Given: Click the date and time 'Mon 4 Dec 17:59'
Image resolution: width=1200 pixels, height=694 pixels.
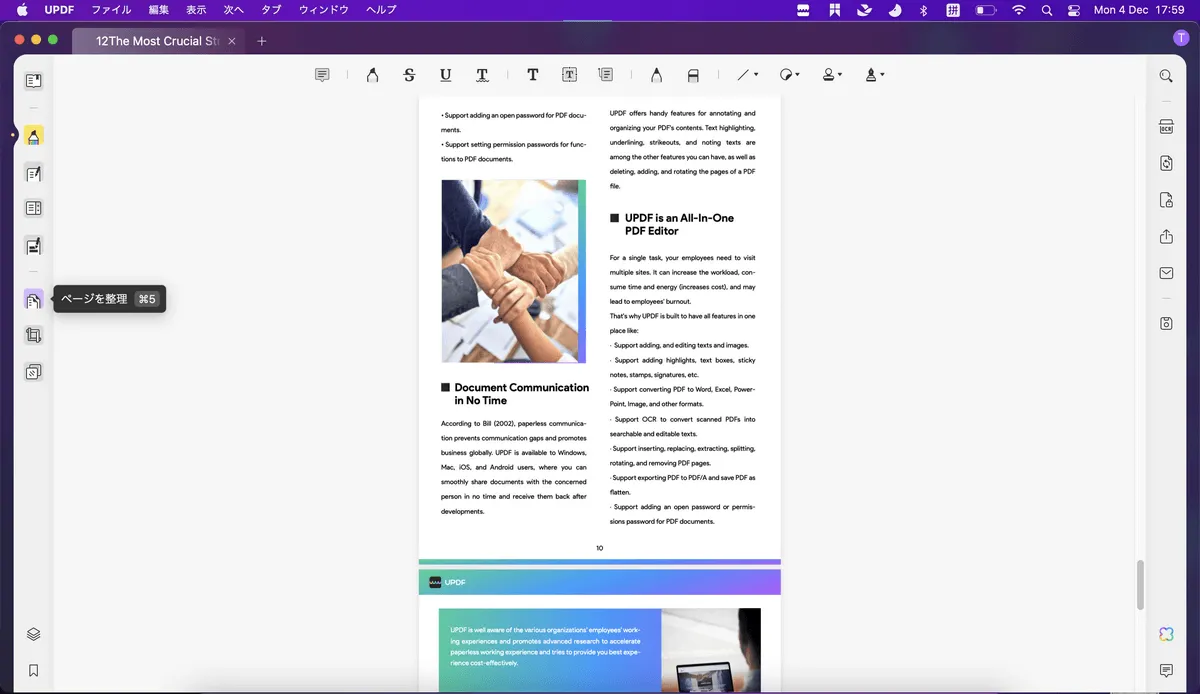Looking at the screenshot, I should coord(1140,10).
